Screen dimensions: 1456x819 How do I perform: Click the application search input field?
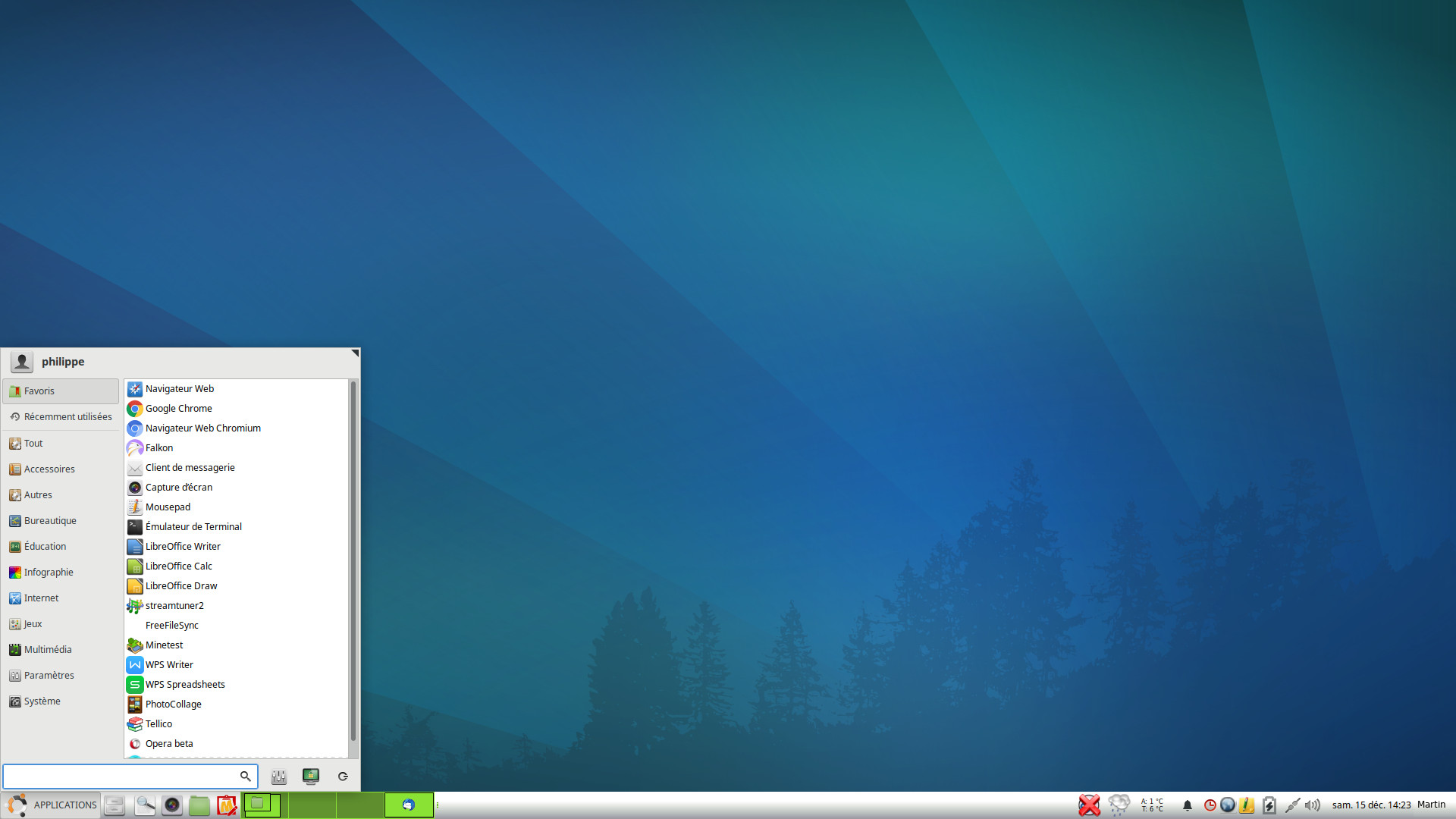[x=121, y=776]
